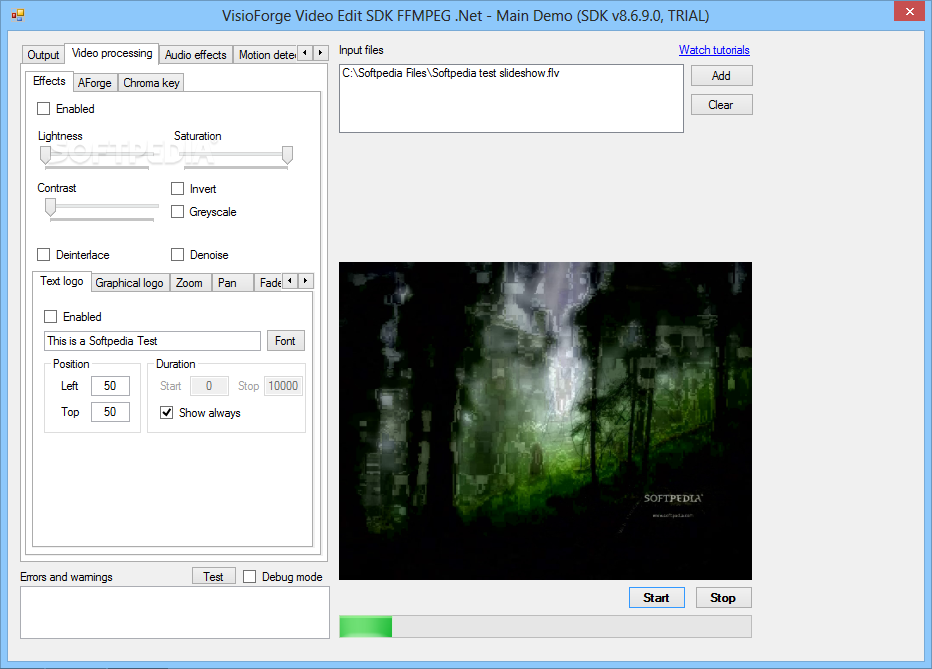The image size is (932, 669).
Task: Select the Softpedia test slideshow.flv entry
Action: pyautogui.click(x=451, y=73)
